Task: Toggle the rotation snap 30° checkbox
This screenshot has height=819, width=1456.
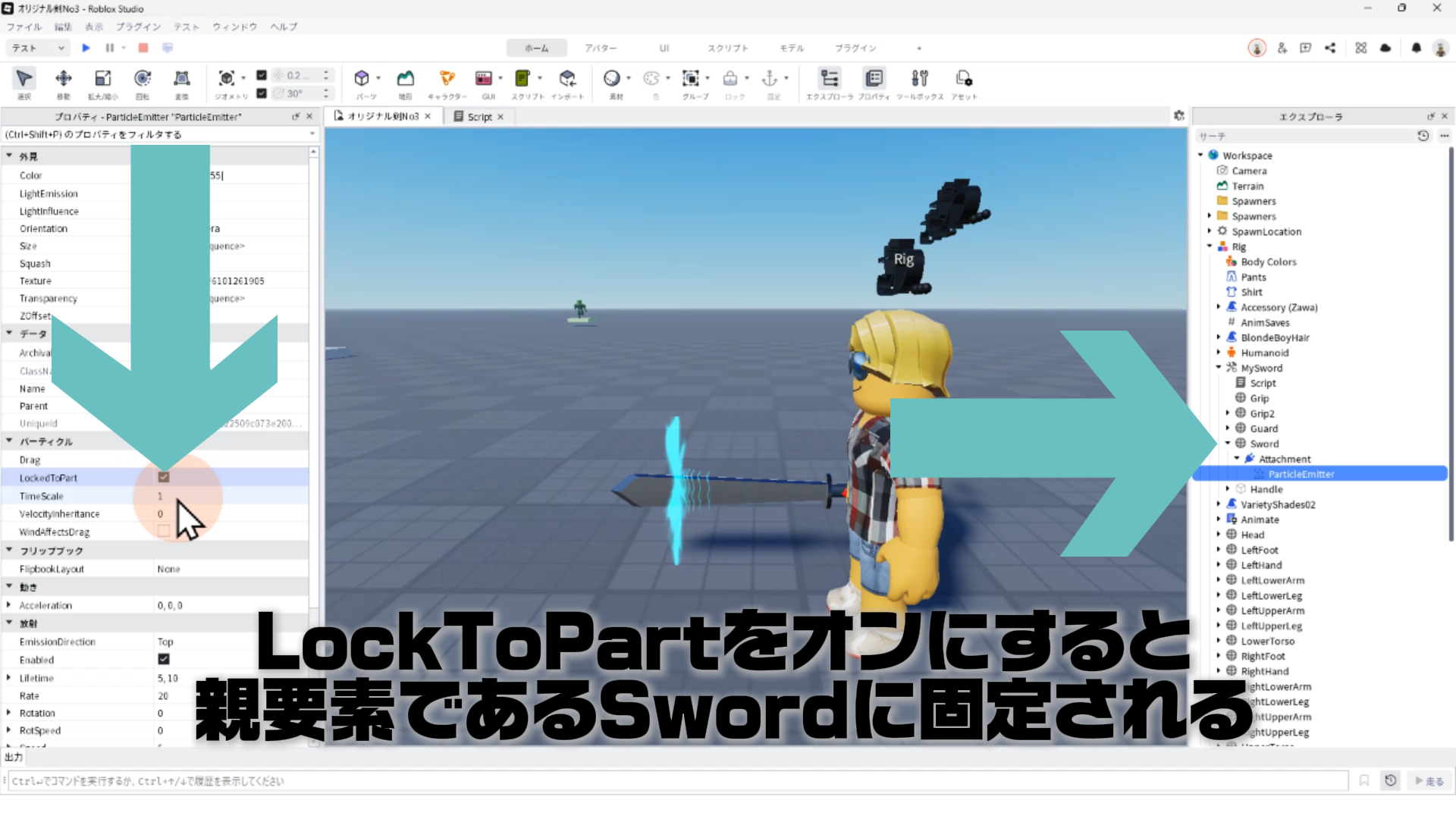Action: (262, 93)
